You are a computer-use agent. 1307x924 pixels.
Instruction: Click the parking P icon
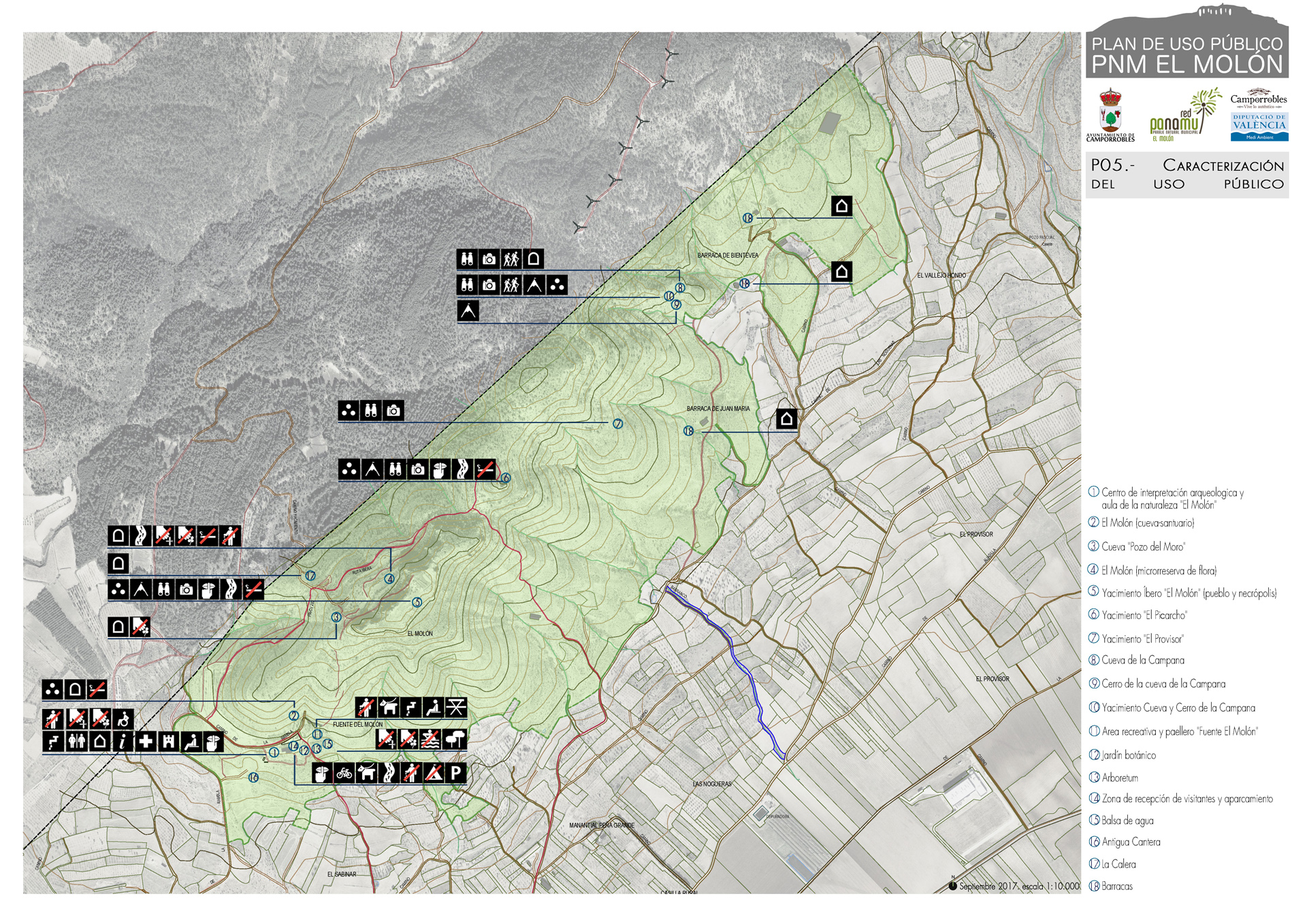(x=456, y=772)
